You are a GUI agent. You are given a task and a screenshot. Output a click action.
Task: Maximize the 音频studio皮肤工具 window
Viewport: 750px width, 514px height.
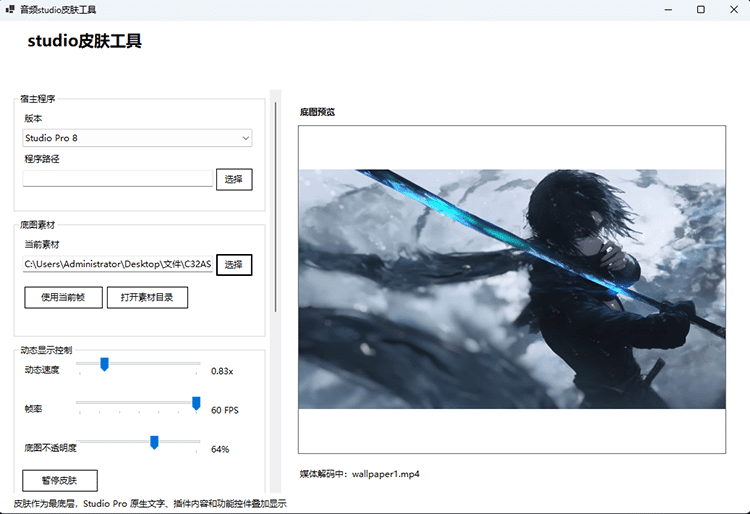click(701, 10)
